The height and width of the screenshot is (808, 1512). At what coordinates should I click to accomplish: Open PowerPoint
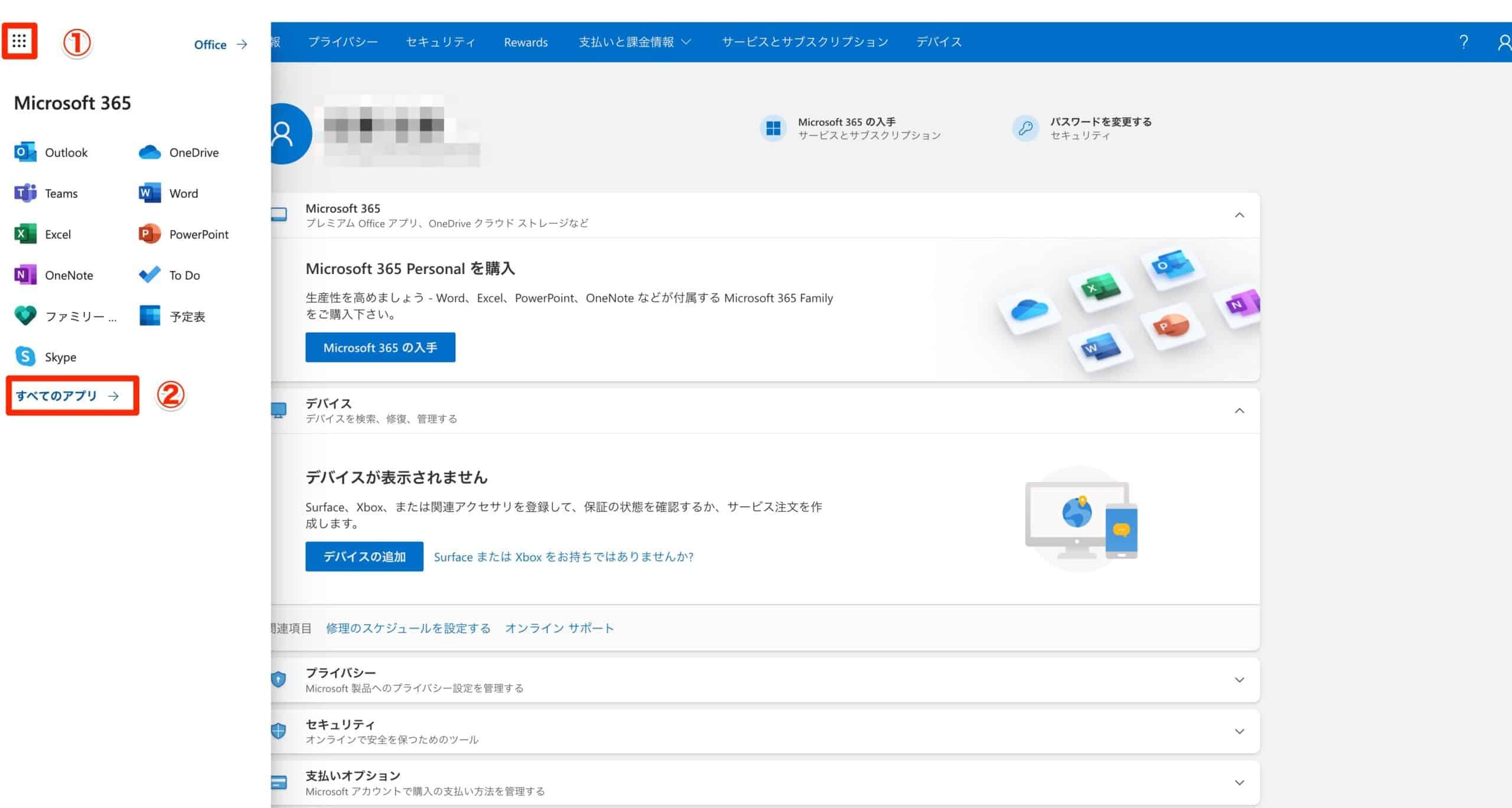[198, 234]
